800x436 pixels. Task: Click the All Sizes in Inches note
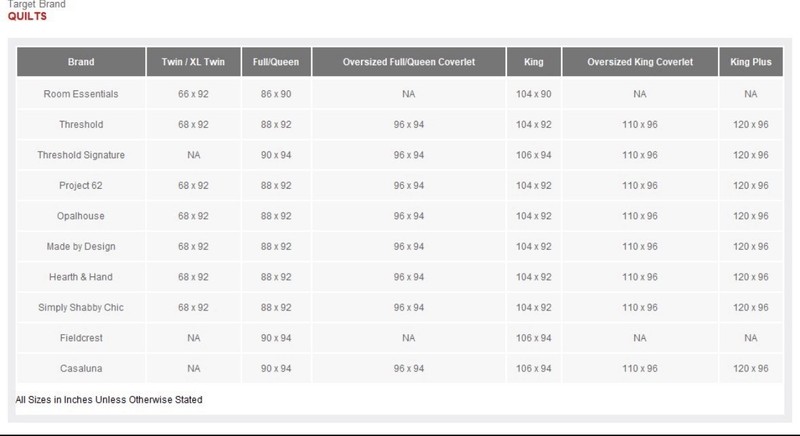(x=109, y=400)
